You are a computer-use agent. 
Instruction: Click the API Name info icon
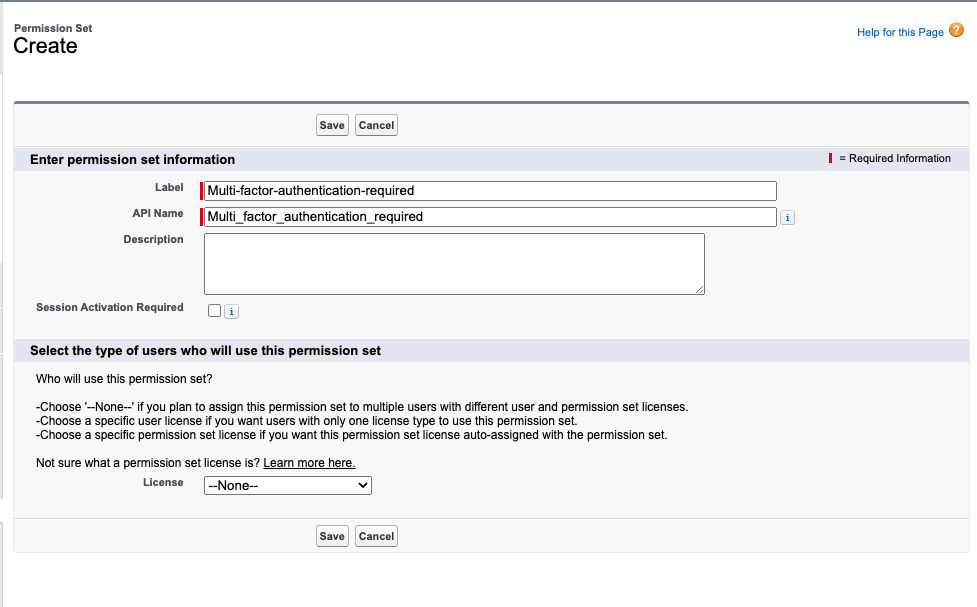(x=787, y=217)
